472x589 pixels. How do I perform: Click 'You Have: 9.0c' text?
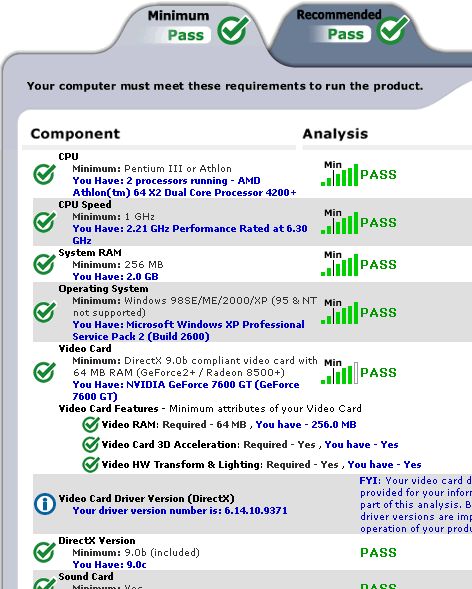click(109, 565)
